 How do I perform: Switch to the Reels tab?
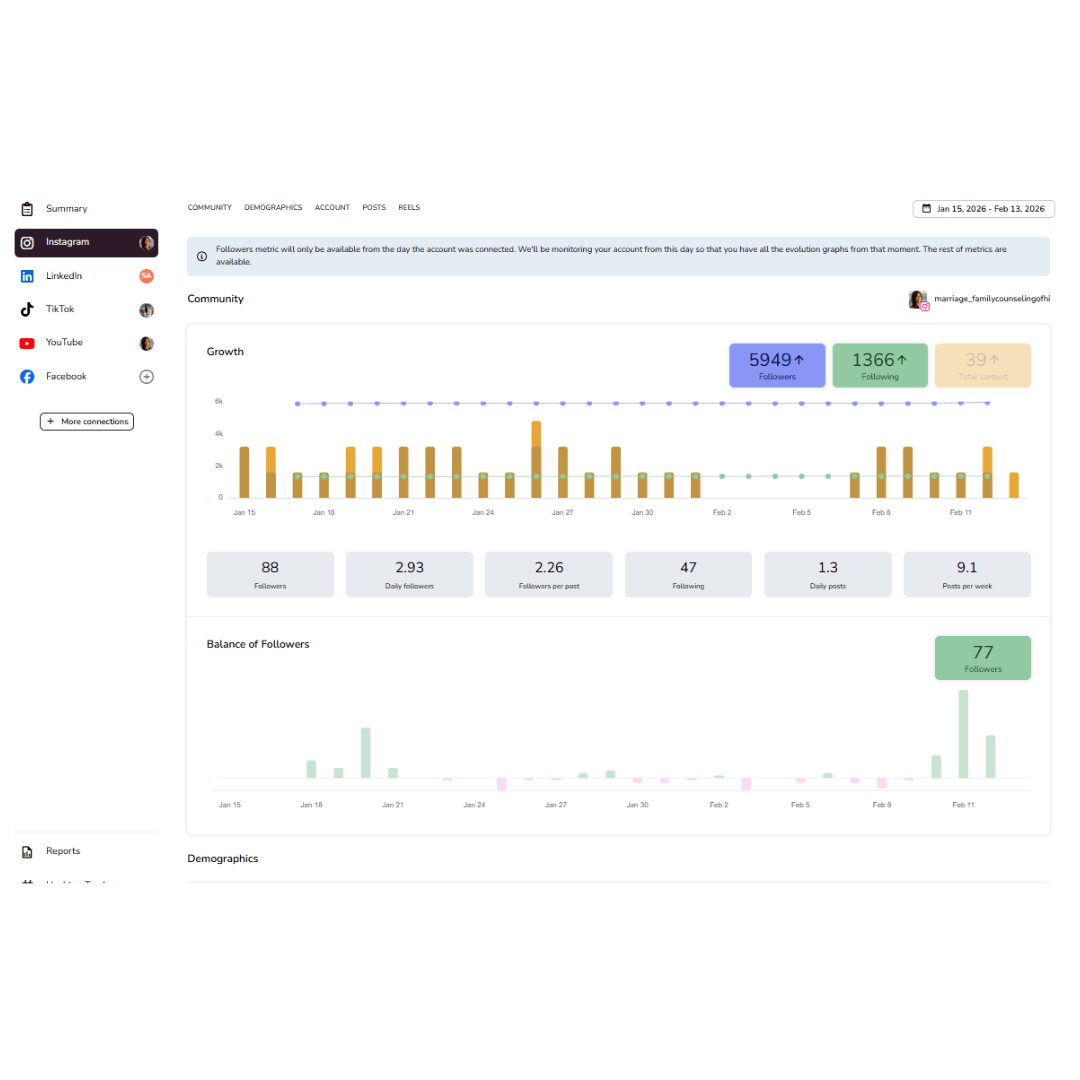[408, 207]
